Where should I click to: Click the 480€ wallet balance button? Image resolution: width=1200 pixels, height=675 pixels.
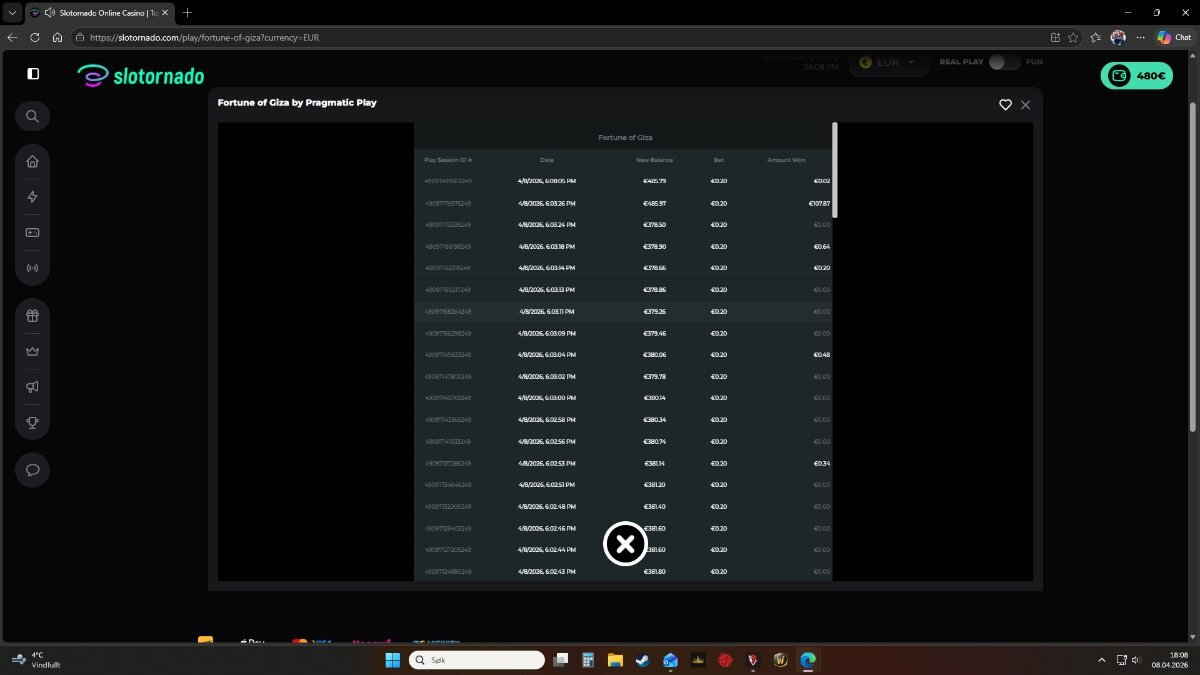[x=1136, y=75]
